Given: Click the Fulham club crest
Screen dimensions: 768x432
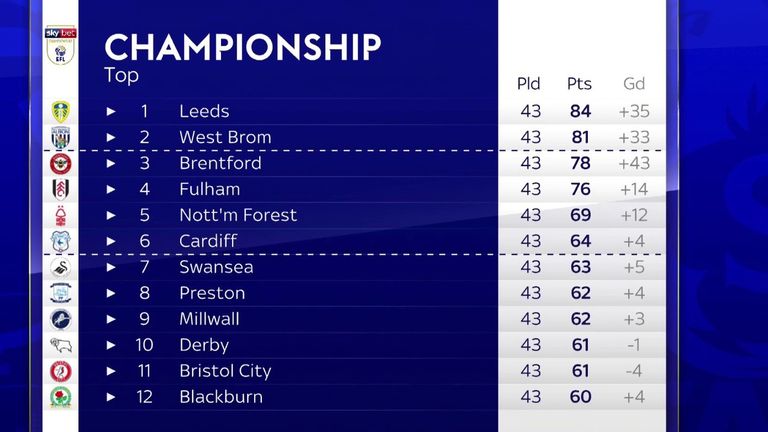Looking at the screenshot, I should pyautogui.click(x=61, y=190).
